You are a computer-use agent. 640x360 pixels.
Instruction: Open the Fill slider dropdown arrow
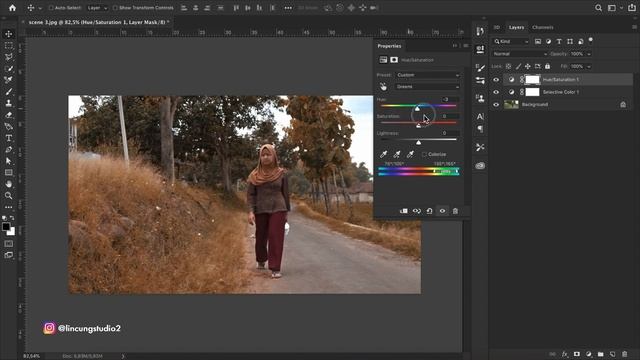tap(589, 66)
